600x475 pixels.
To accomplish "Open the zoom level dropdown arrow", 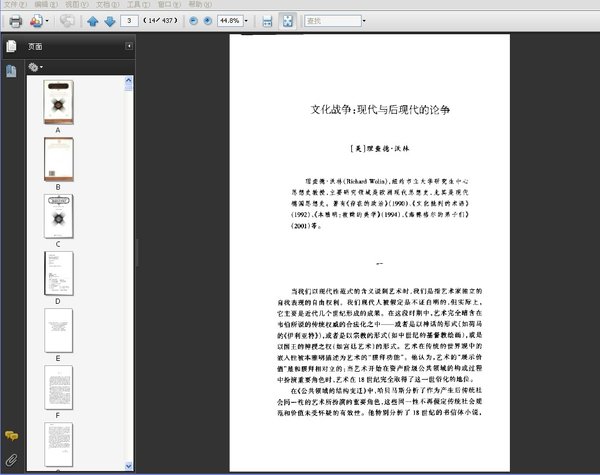I will pyautogui.click(x=246, y=21).
